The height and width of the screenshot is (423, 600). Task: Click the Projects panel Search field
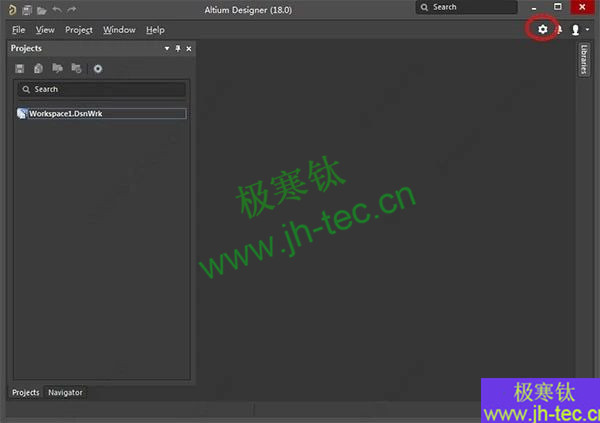pyautogui.click(x=102, y=89)
